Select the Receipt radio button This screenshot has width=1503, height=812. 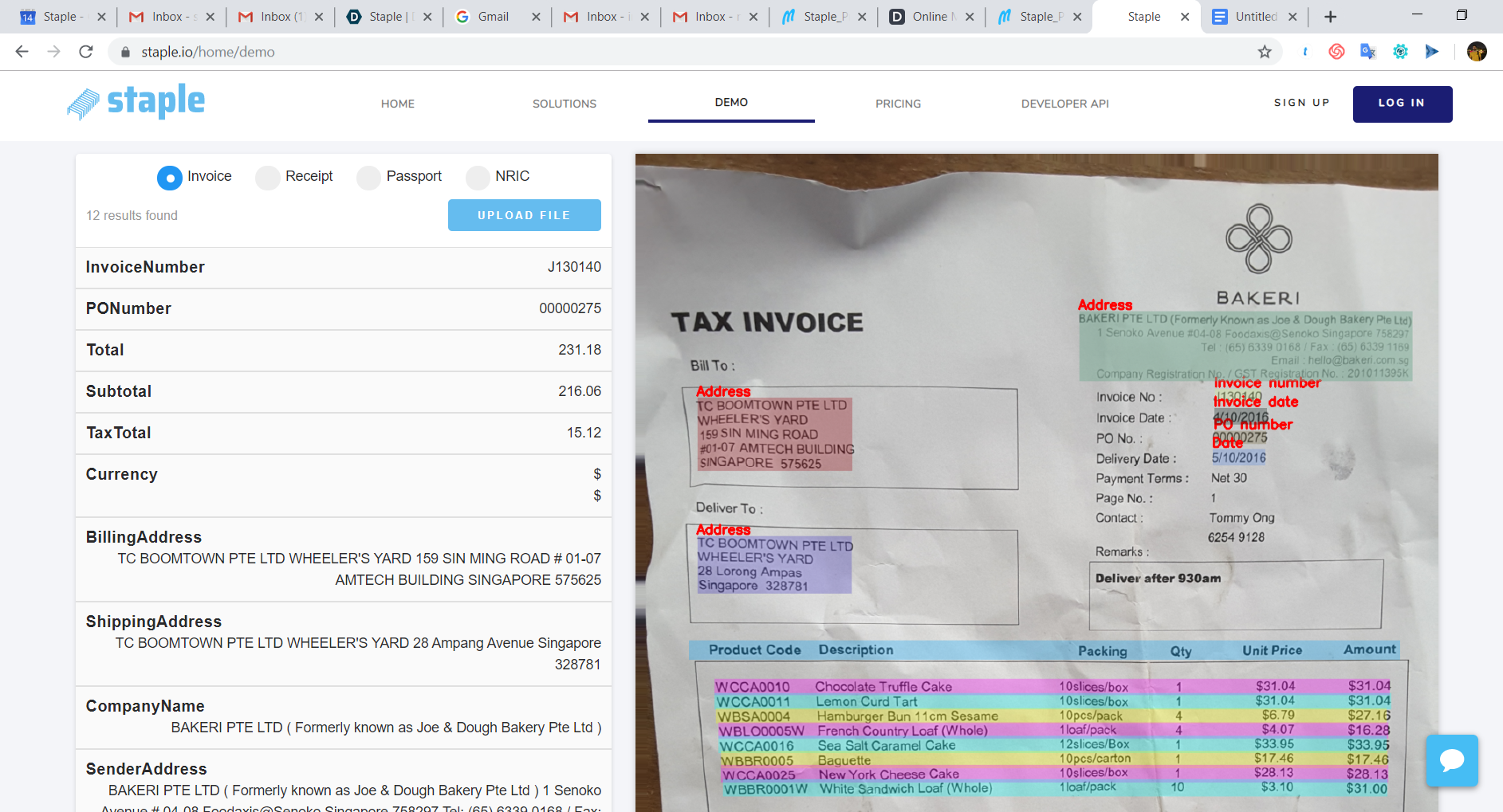268,178
